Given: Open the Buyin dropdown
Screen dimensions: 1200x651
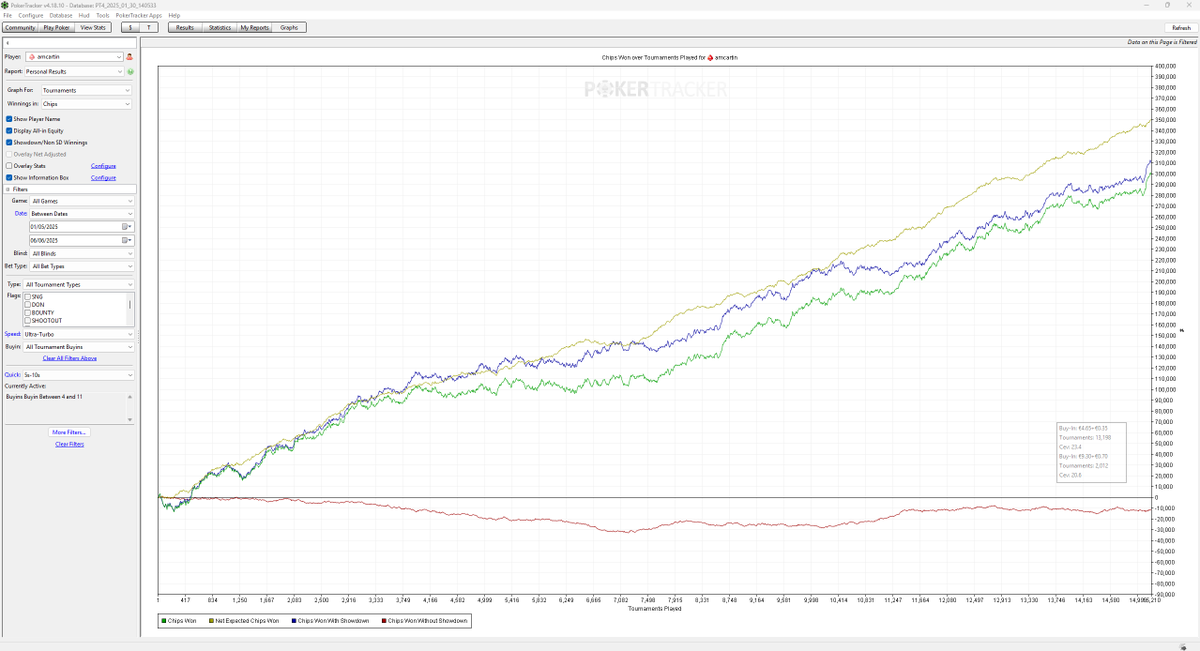Looking at the screenshot, I should 79,347.
